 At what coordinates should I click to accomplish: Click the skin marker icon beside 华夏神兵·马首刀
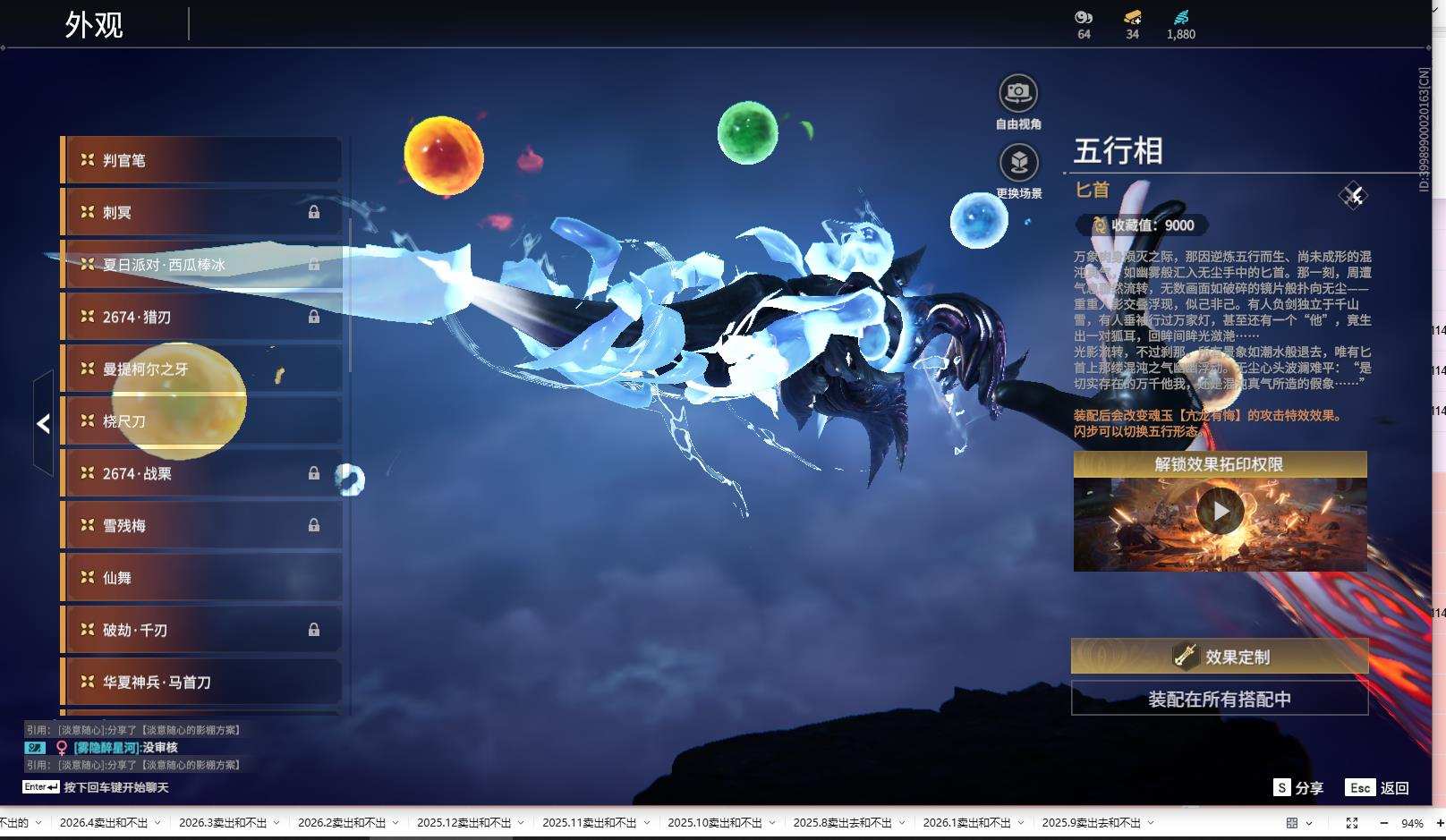coord(87,682)
